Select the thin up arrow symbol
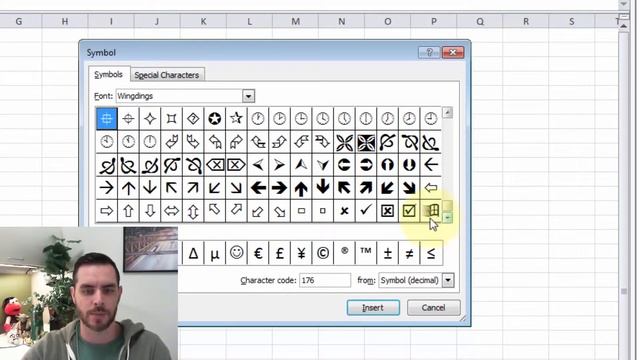 (x=128, y=188)
